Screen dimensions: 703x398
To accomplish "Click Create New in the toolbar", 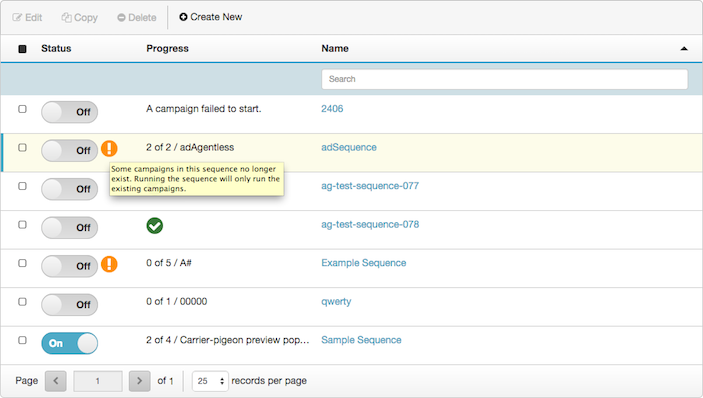I will pos(211,17).
